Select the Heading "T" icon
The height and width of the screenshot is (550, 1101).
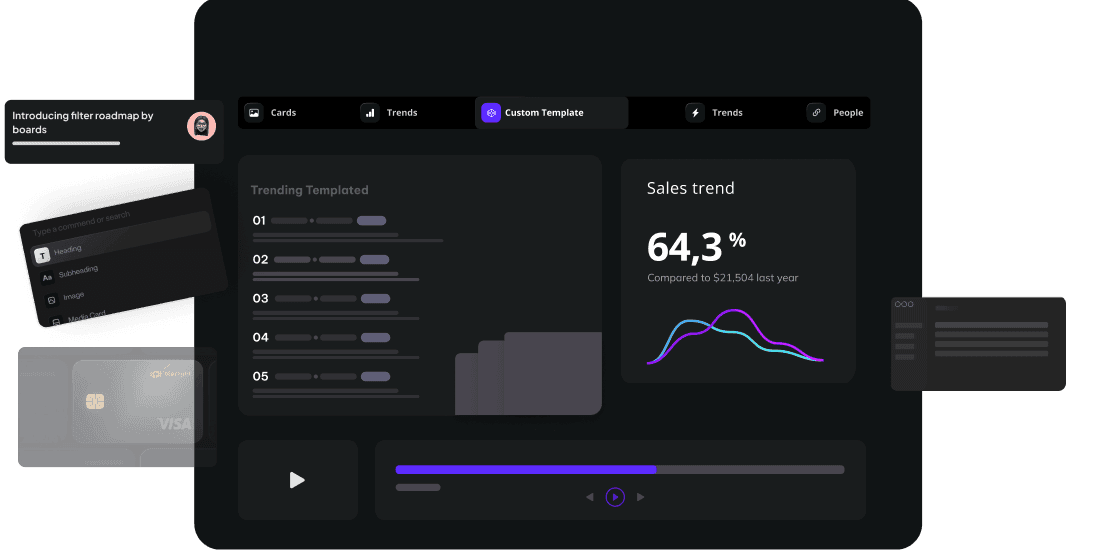(x=41, y=255)
